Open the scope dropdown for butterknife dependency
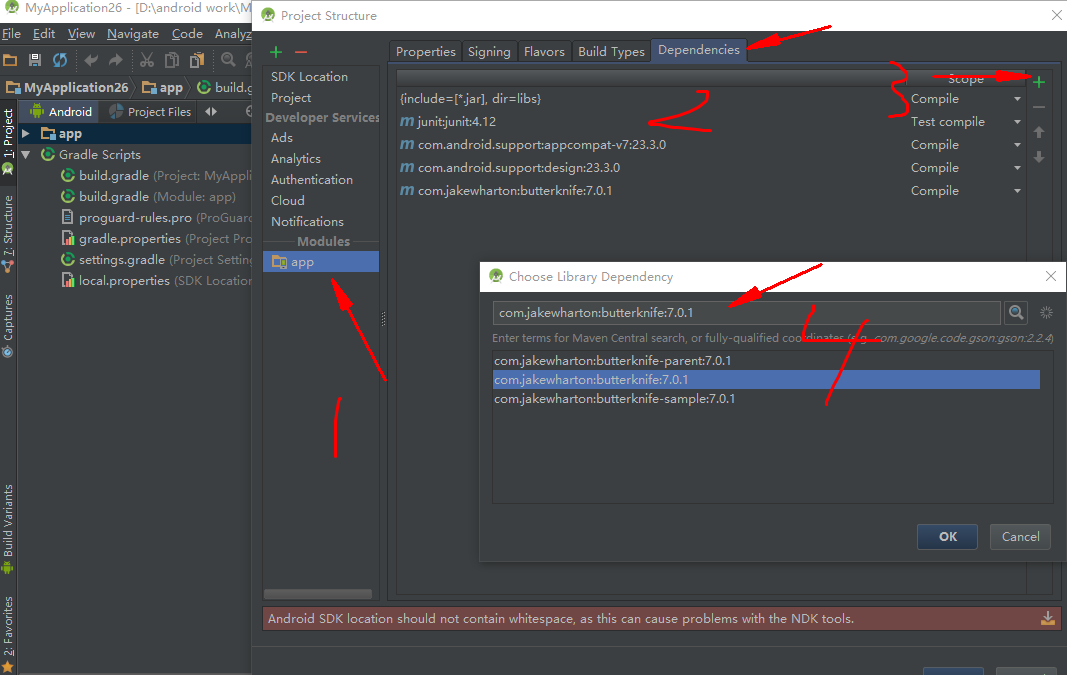Viewport: 1067px width, 675px height. 1017,191
